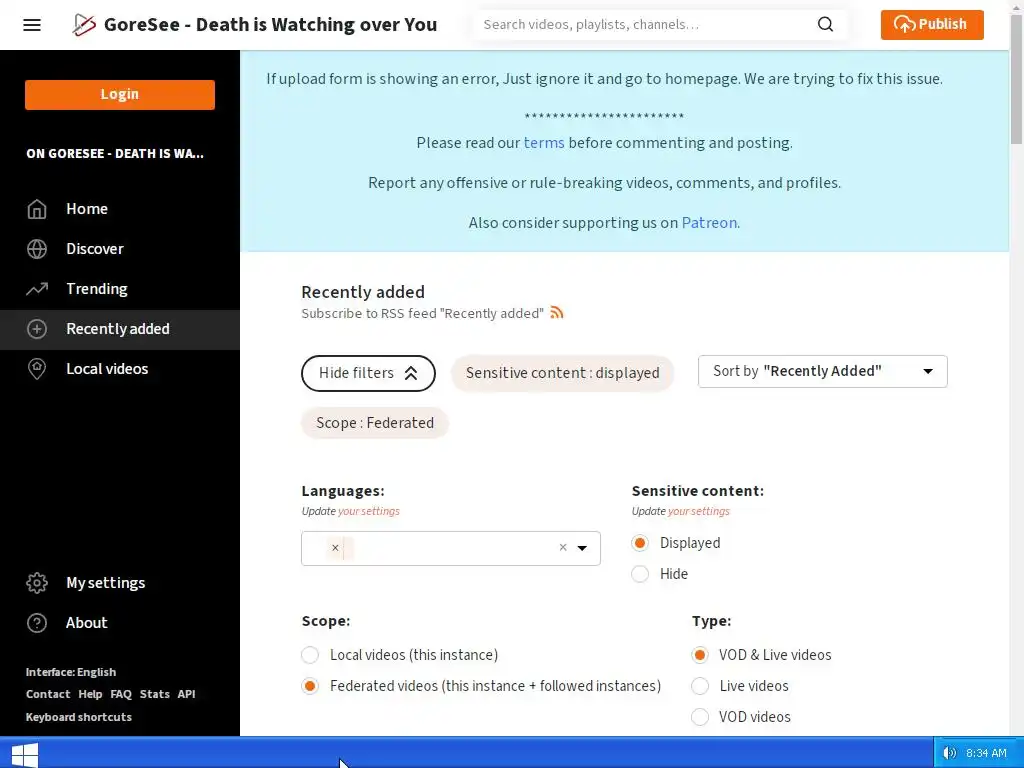Click the Local videos pin icon
1024x768 pixels.
click(37, 368)
